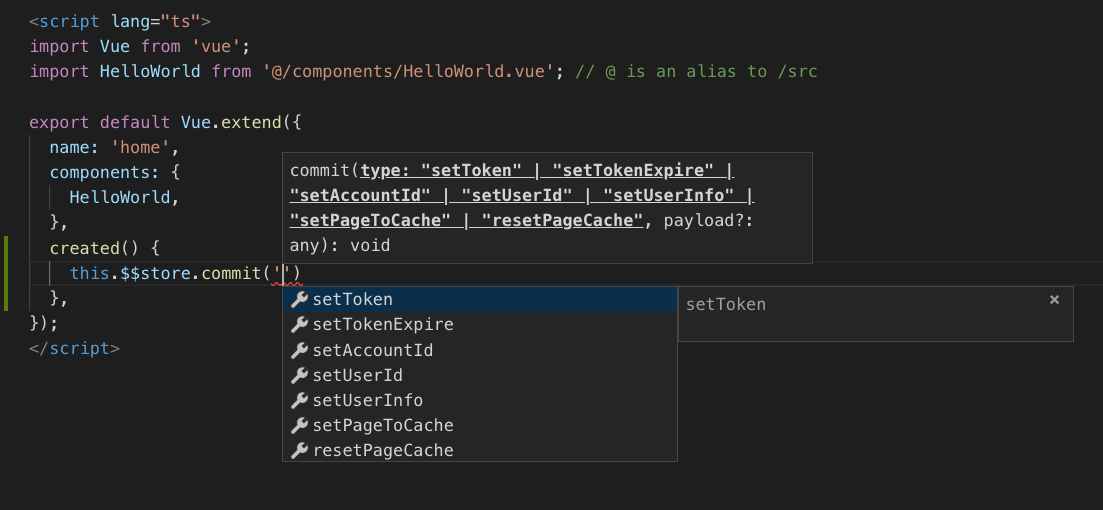Image resolution: width=1103 pixels, height=510 pixels.
Task: Close the setToken details panel
Action: 1054,300
